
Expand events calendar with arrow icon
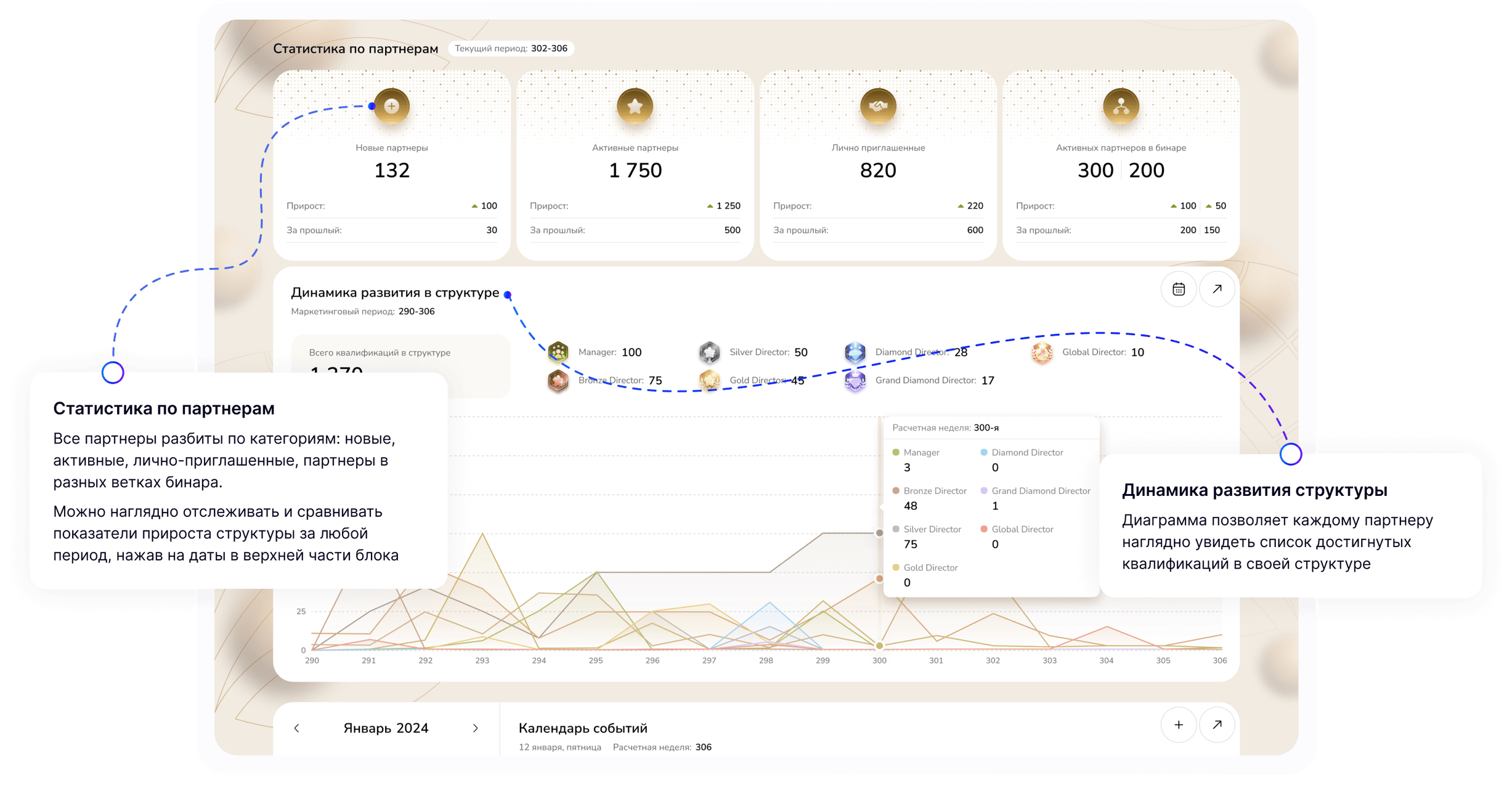[1217, 725]
